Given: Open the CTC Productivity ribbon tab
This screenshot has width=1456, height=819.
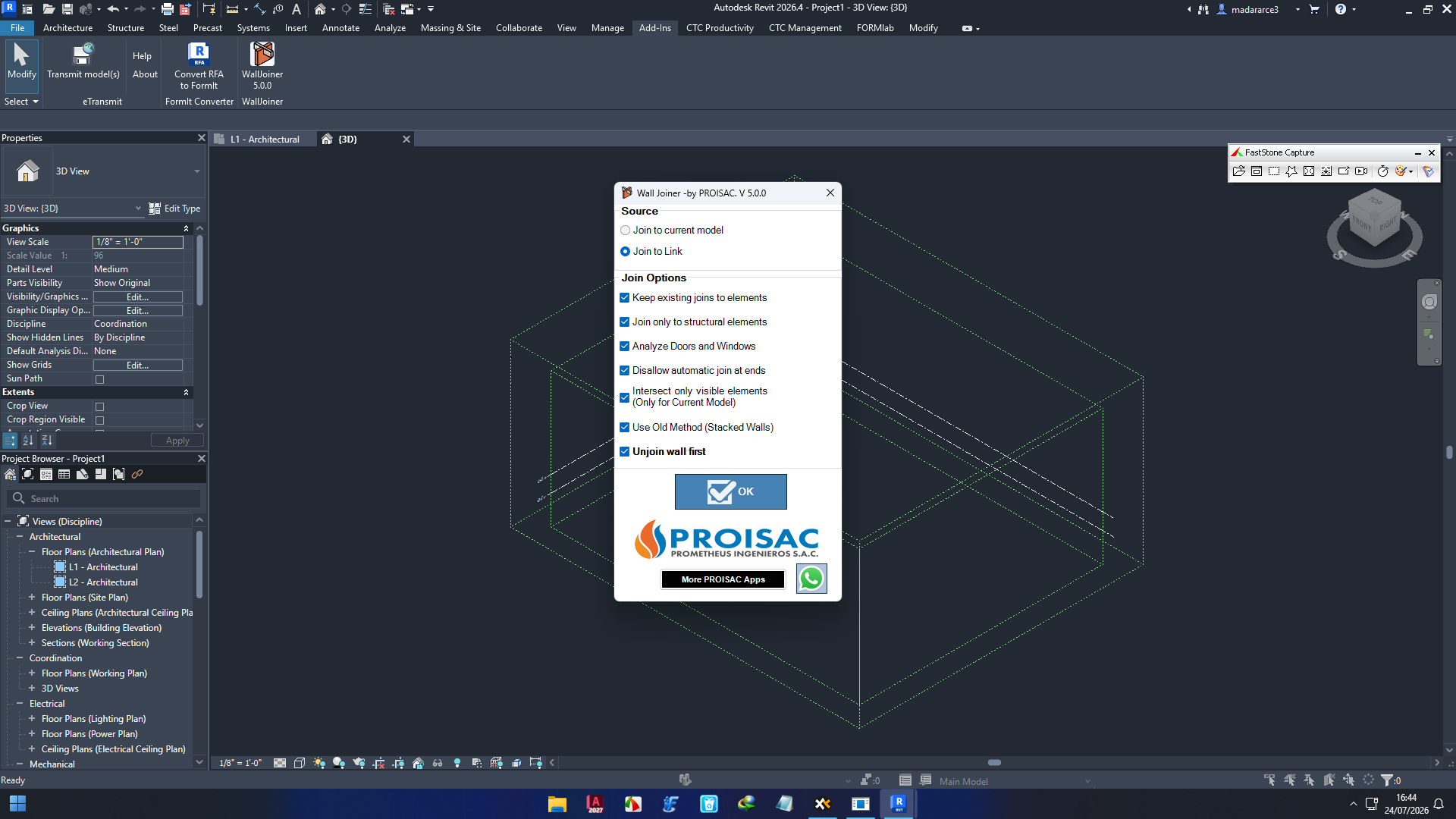Looking at the screenshot, I should [720, 28].
